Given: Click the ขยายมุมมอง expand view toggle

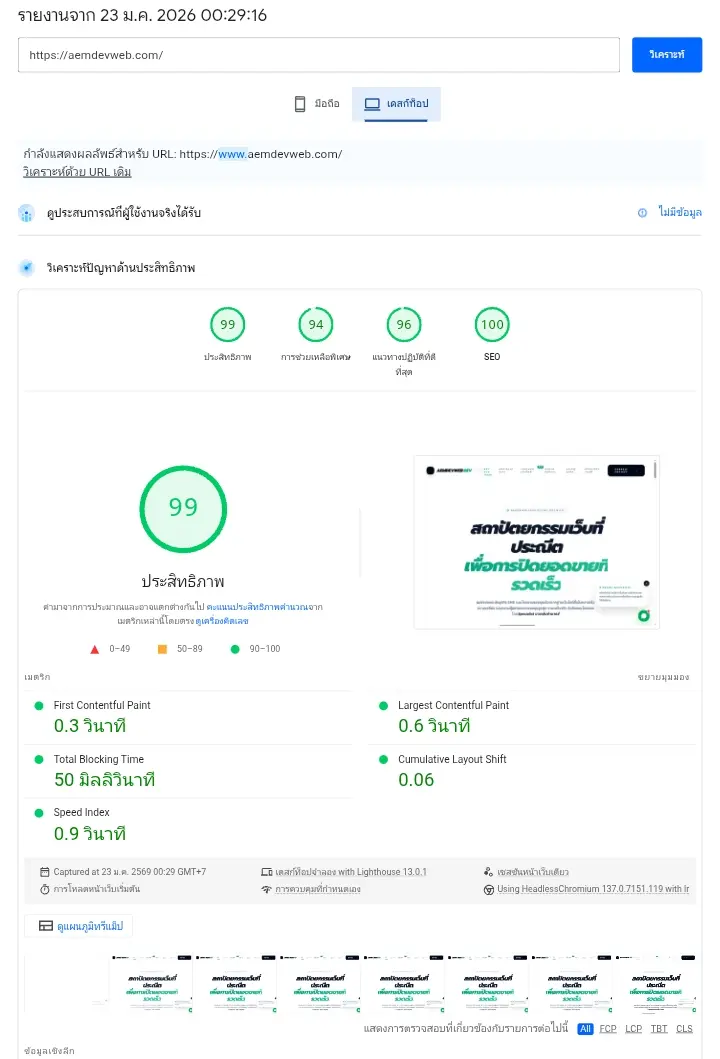Looking at the screenshot, I should tap(663, 677).
